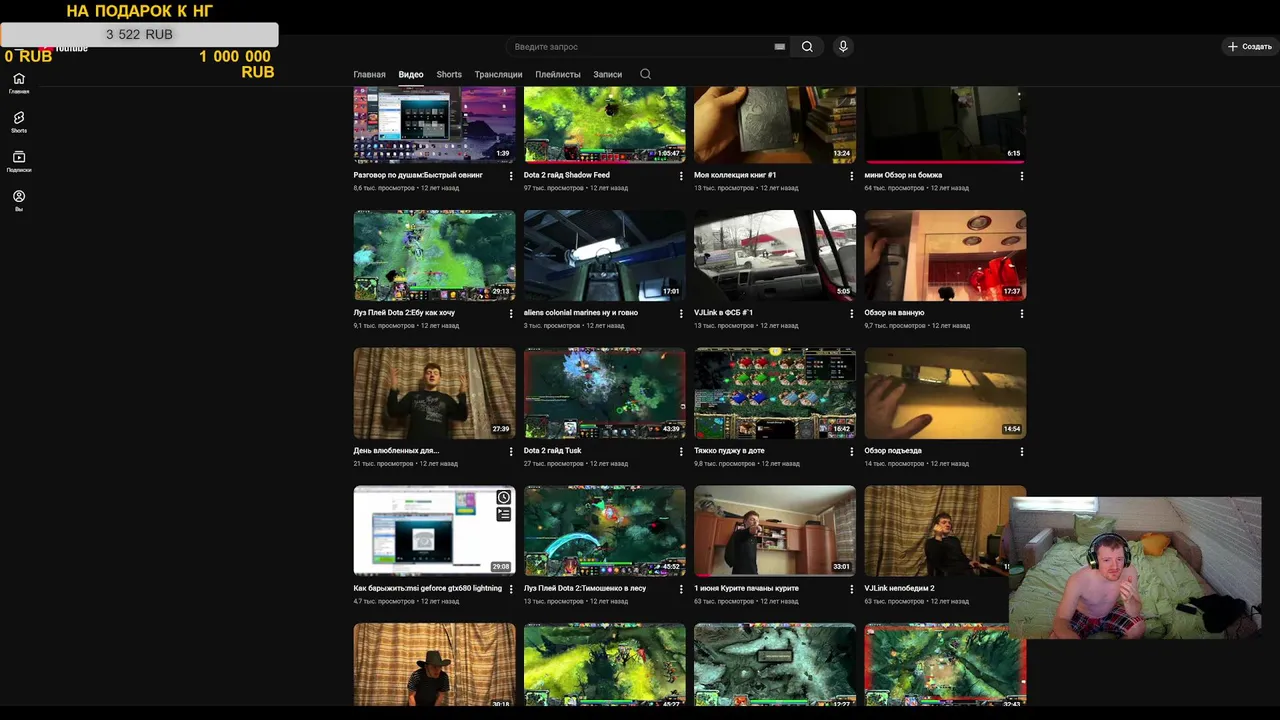Search within channel magnifier icon
This screenshot has height=720, width=1280.
[x=645, y=74]
